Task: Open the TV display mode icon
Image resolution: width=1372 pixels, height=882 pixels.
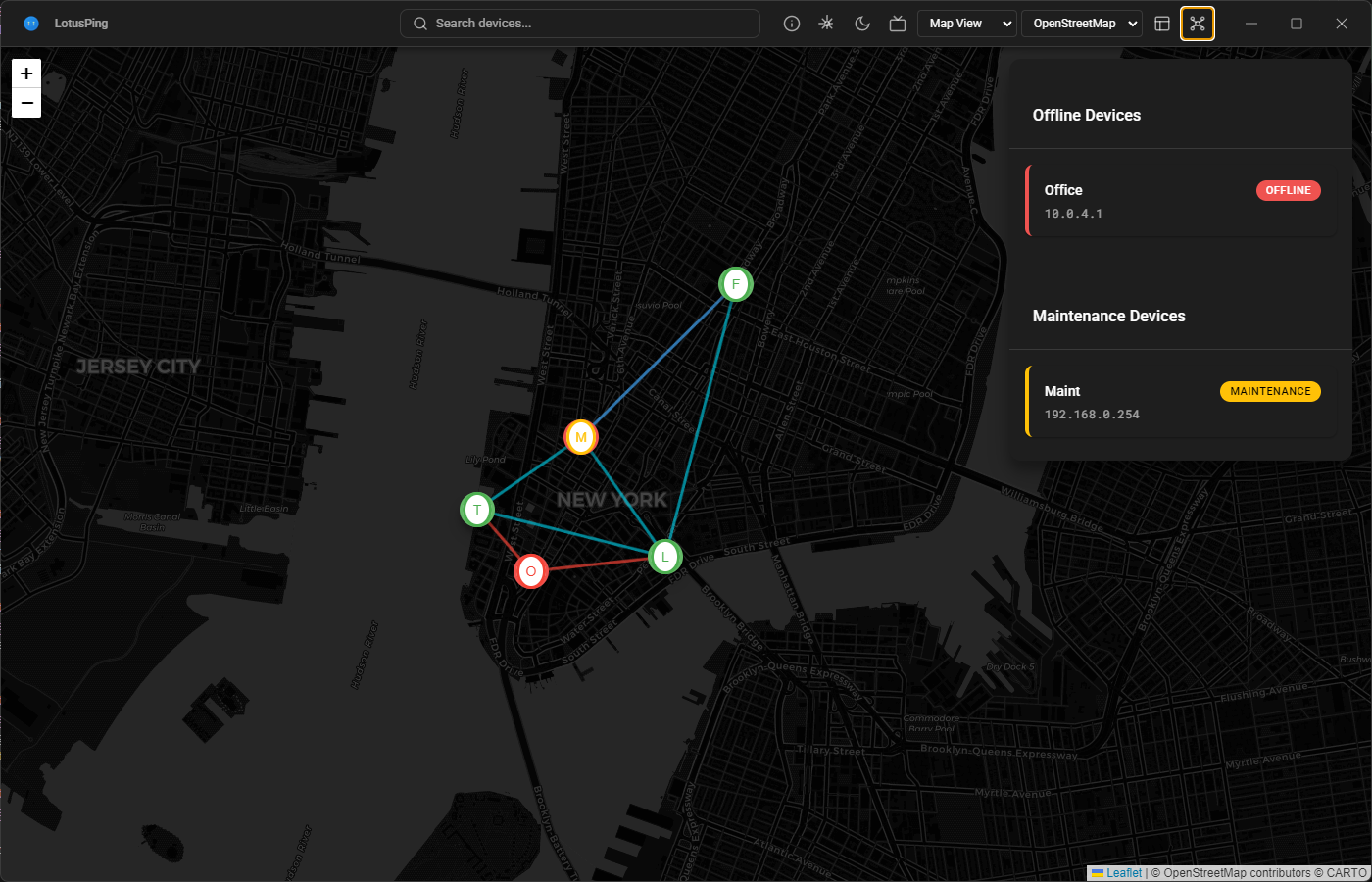Action: tap(898, 24)
